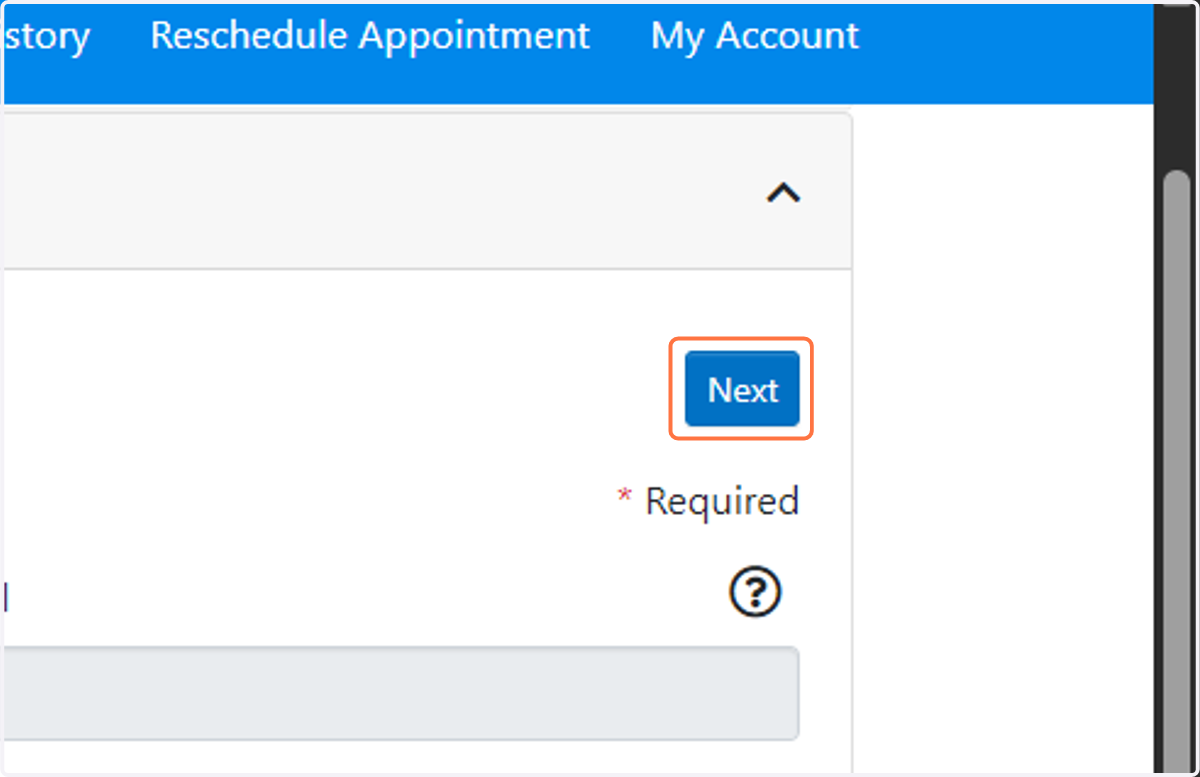This screenshot has height=777, width=1200.
Task: Click the question mark help icon
Action: pyautogui.click(x=755, y=594)
